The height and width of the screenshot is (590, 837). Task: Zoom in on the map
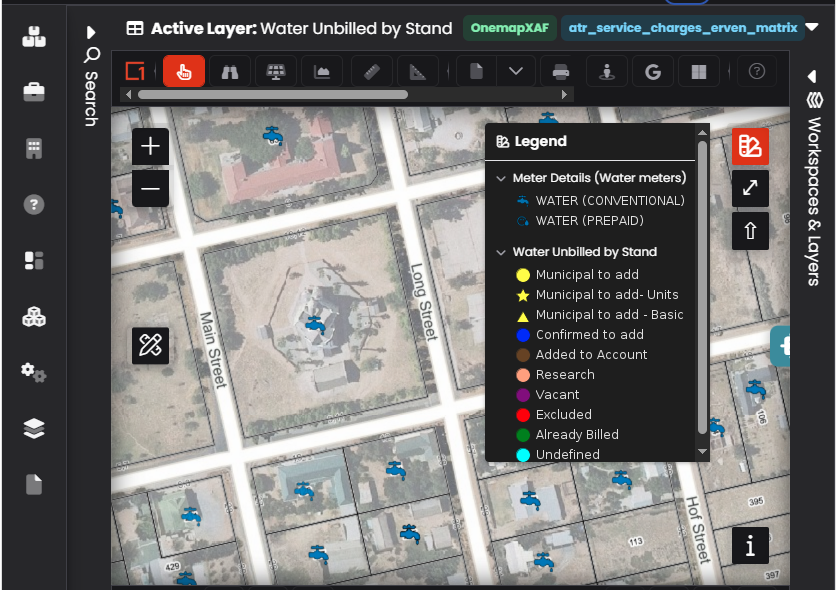(151, 146)
